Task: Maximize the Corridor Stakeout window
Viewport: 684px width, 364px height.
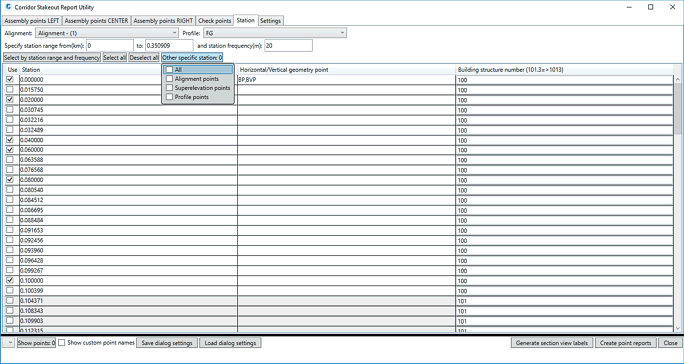Action: (650, 7)
